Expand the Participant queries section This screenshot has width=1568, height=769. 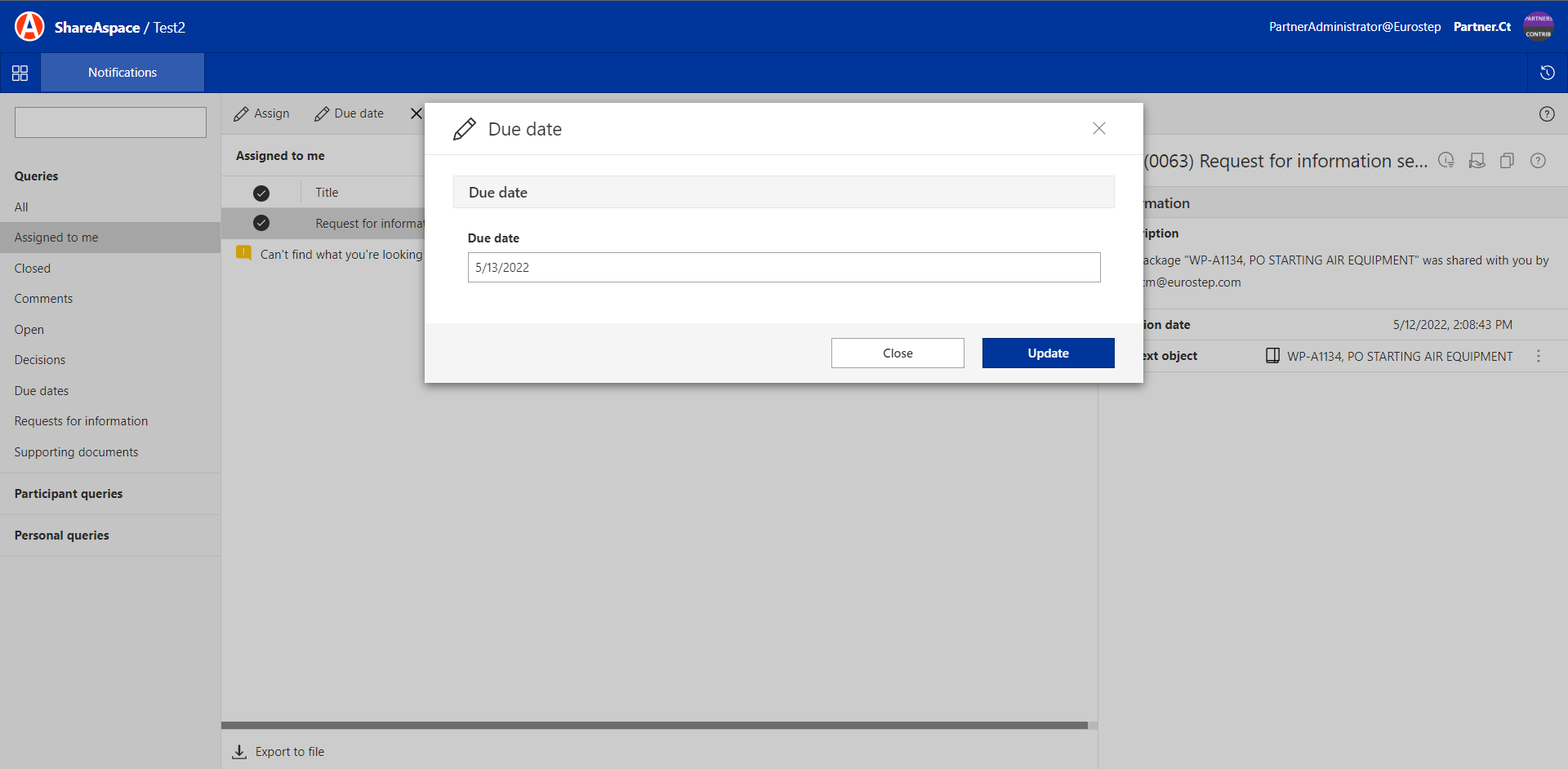click(x=69, y=494)
